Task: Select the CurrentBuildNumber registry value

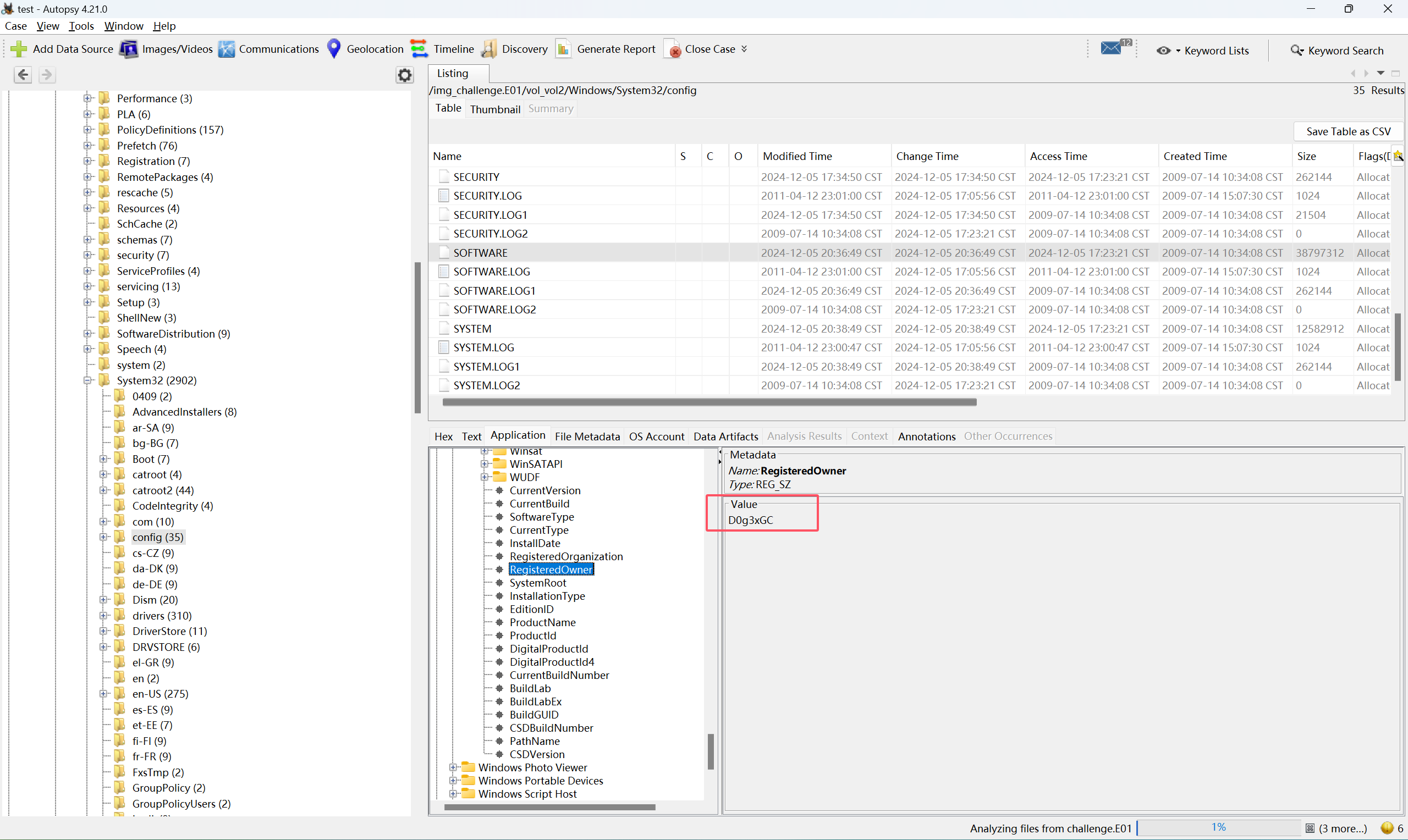Action: tap(559, 675)
